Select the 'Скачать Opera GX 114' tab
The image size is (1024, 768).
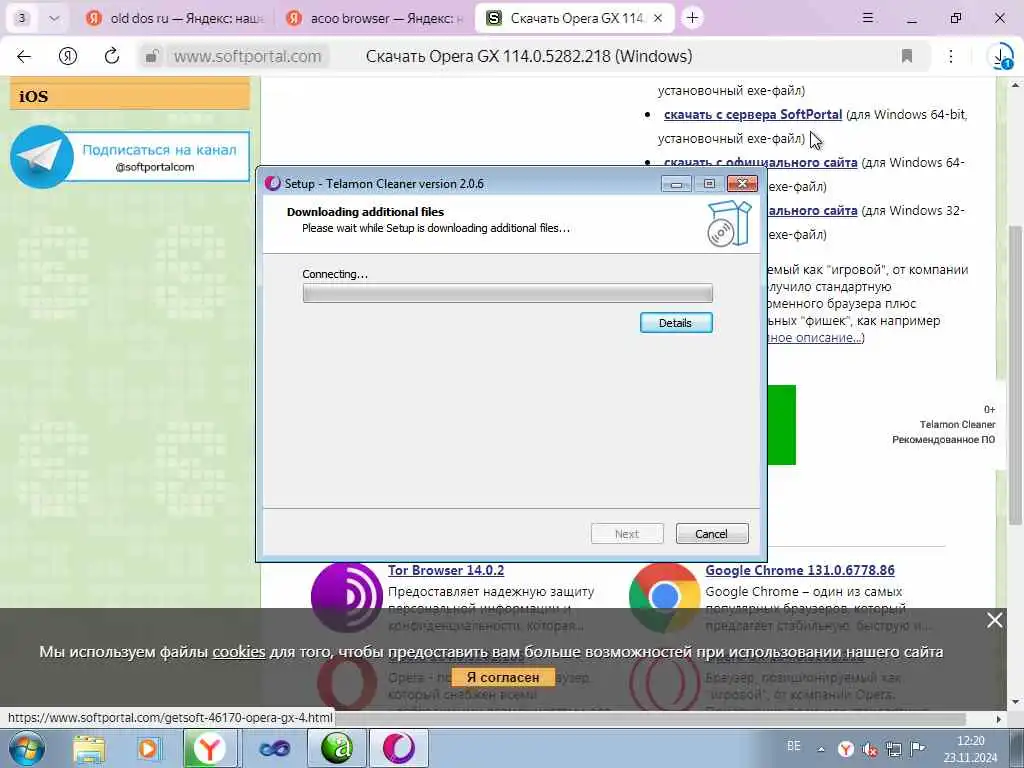573,18
